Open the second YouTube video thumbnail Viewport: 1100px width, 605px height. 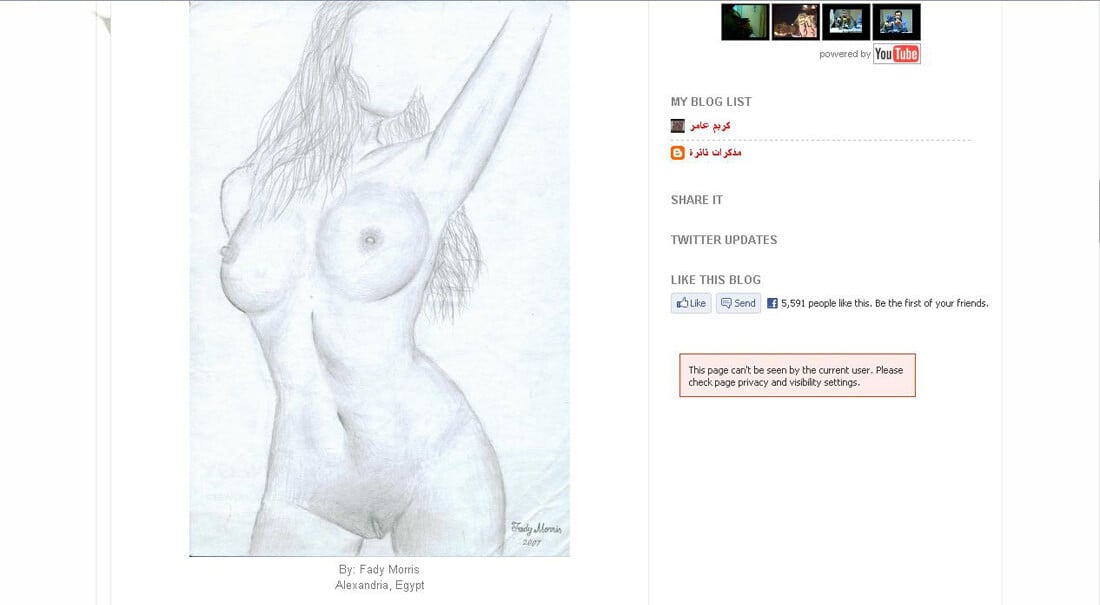796,22
